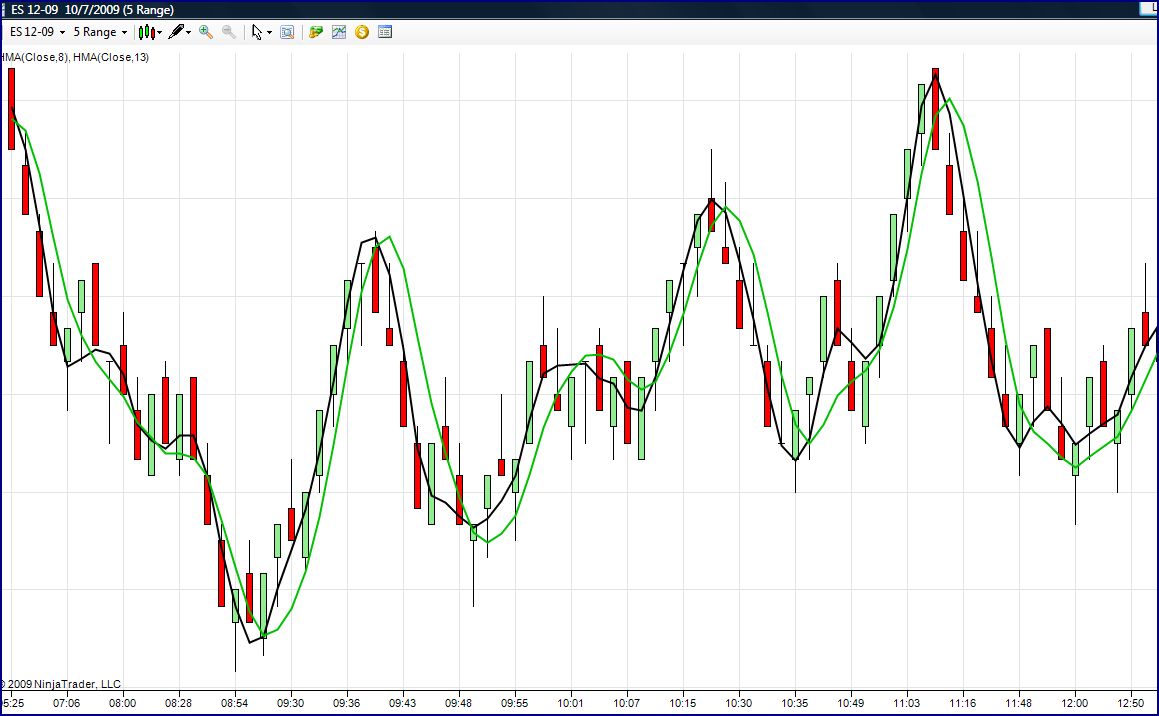1159x716 pixels.
Task: Click the 11:03 time axis label
Action: (x=907, y=703)
